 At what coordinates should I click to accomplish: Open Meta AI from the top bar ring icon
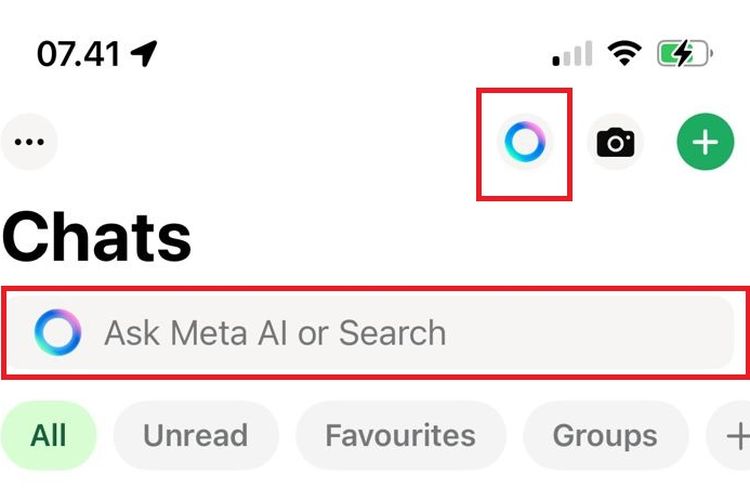click(524, 143)
